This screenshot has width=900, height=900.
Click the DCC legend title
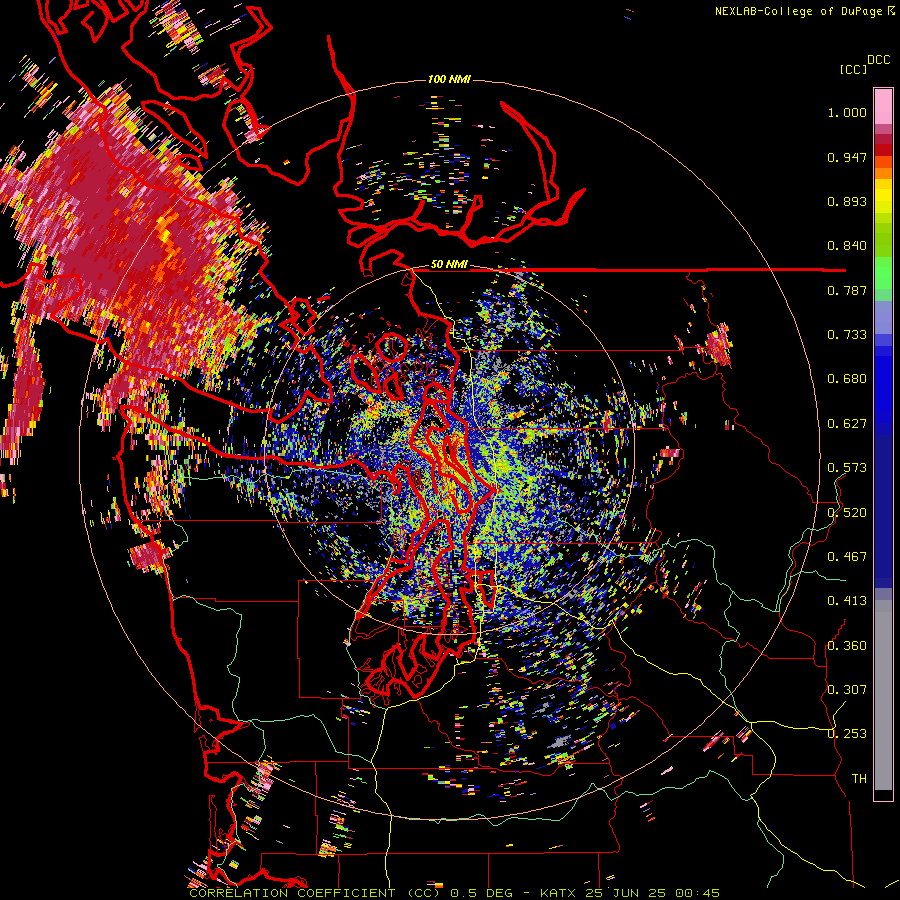click(x=879, y=60)
